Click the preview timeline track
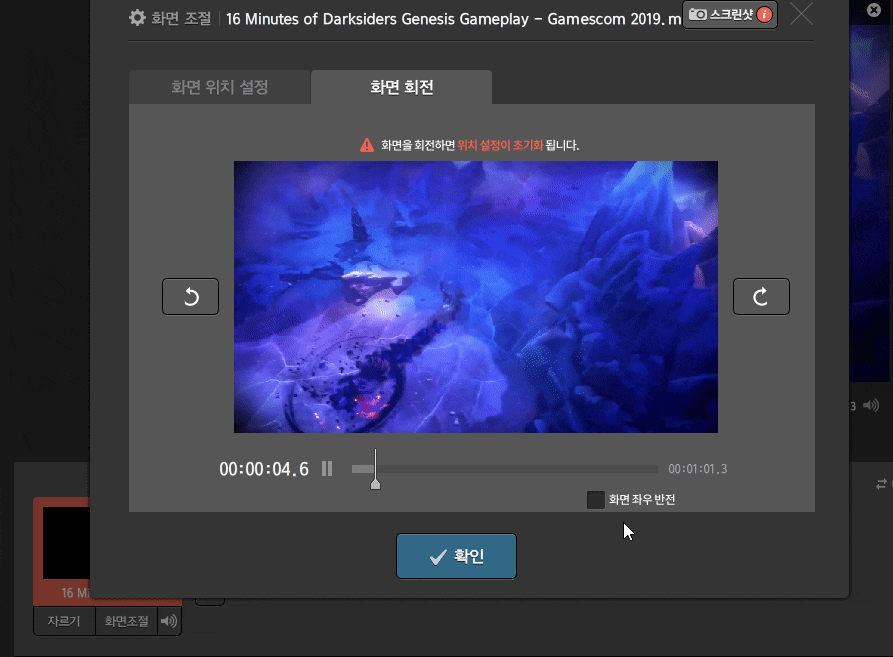This screenshot has height=657, width=893. click(505, 469)
